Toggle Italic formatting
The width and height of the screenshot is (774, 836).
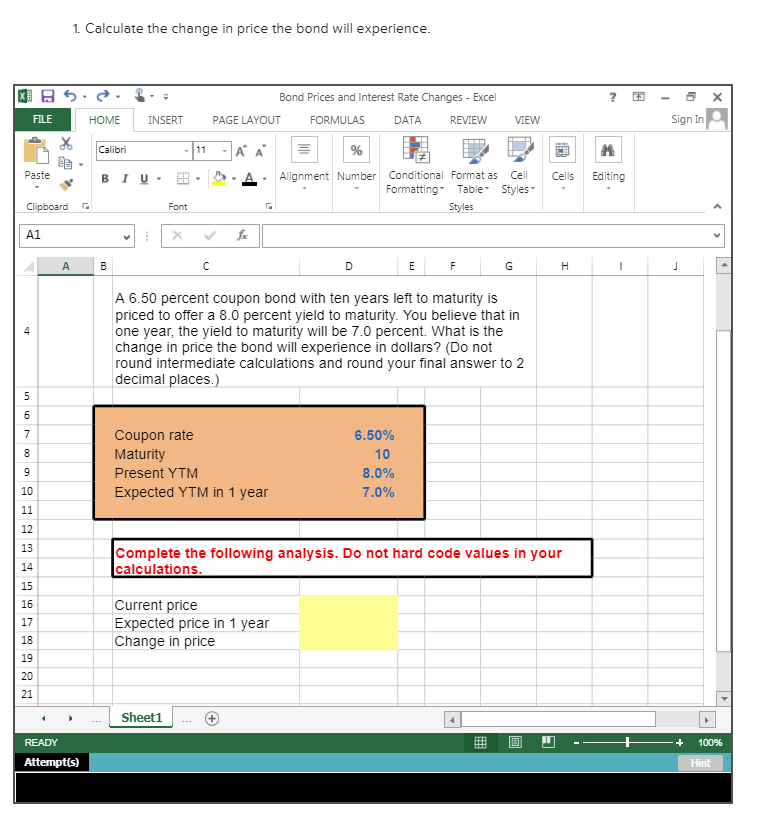(125, 179)
